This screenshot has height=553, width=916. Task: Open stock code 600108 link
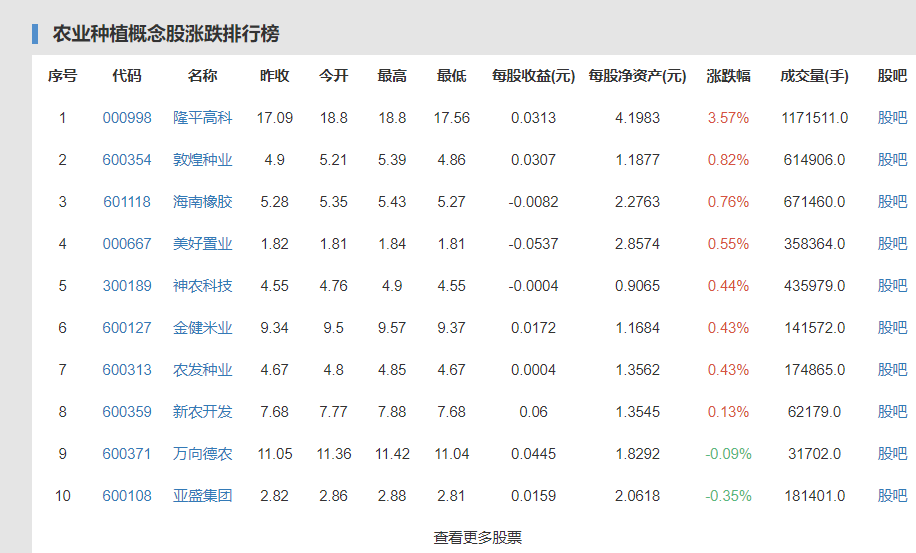(x=127, y=496)
